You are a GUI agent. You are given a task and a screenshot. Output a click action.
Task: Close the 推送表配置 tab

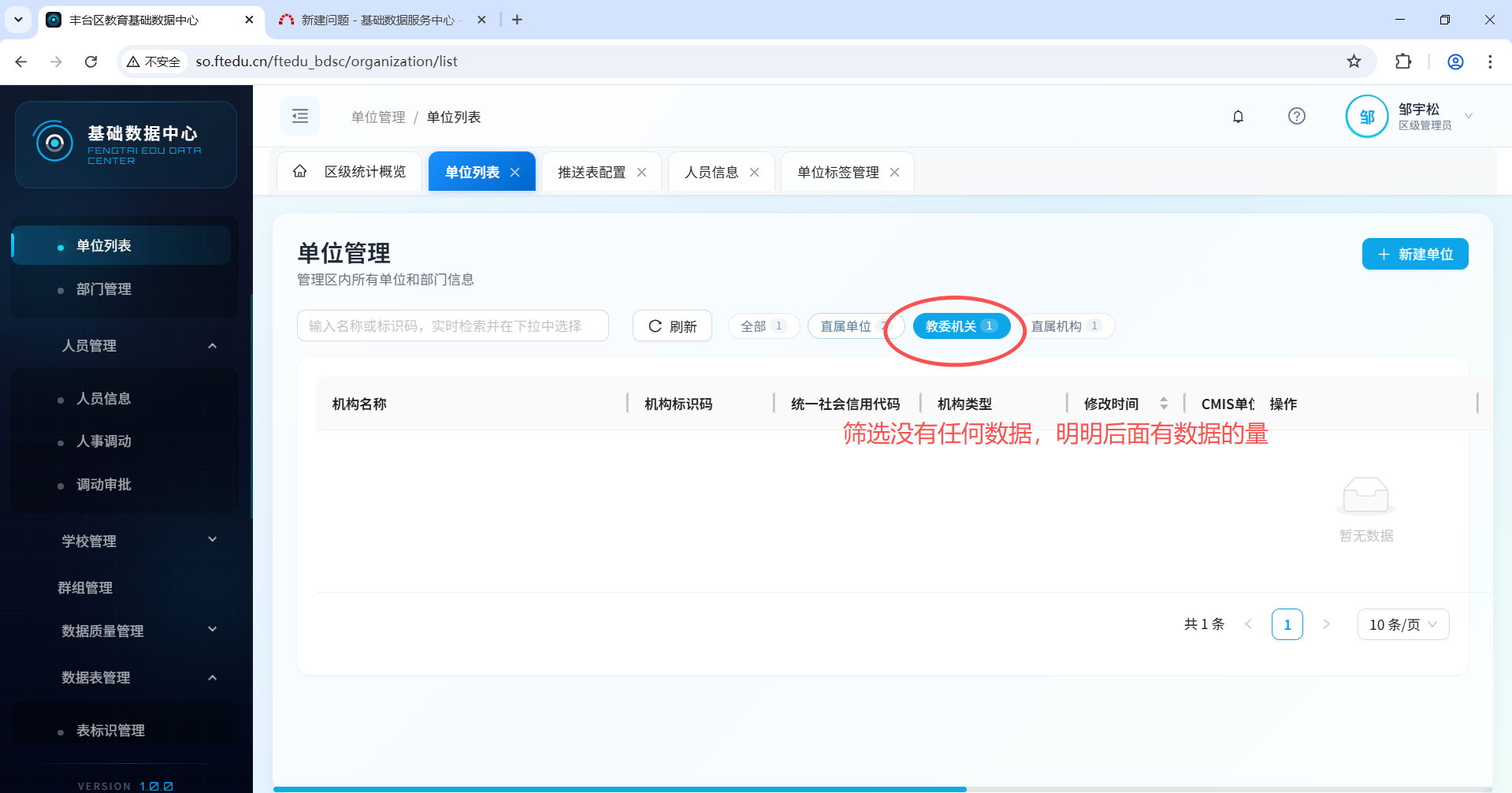(x=642, y=173)
